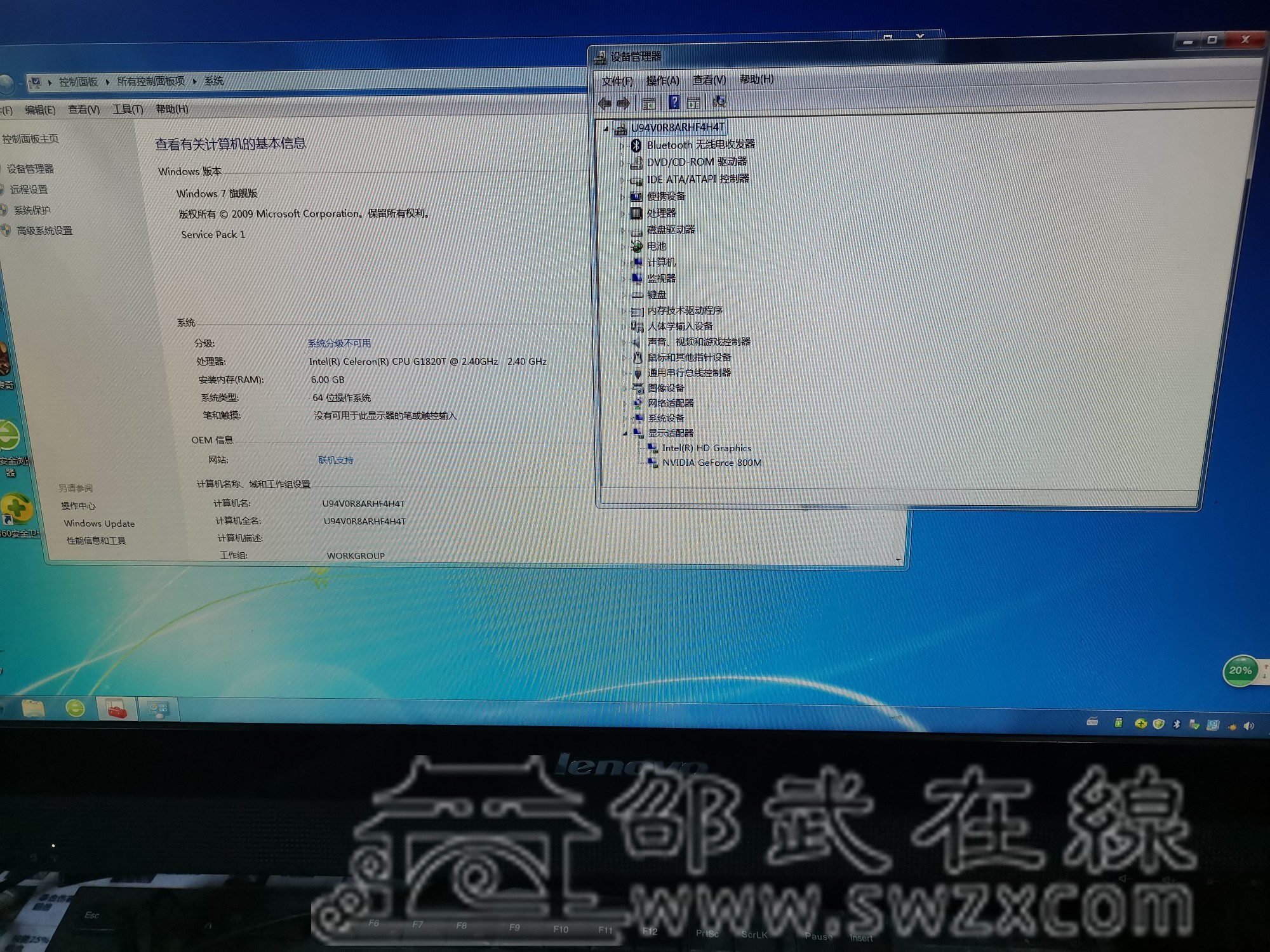This screenshot has width=1270, height=952.
Task: Click the Forward arrow in Device Manager toolbar
Action: 624,103
